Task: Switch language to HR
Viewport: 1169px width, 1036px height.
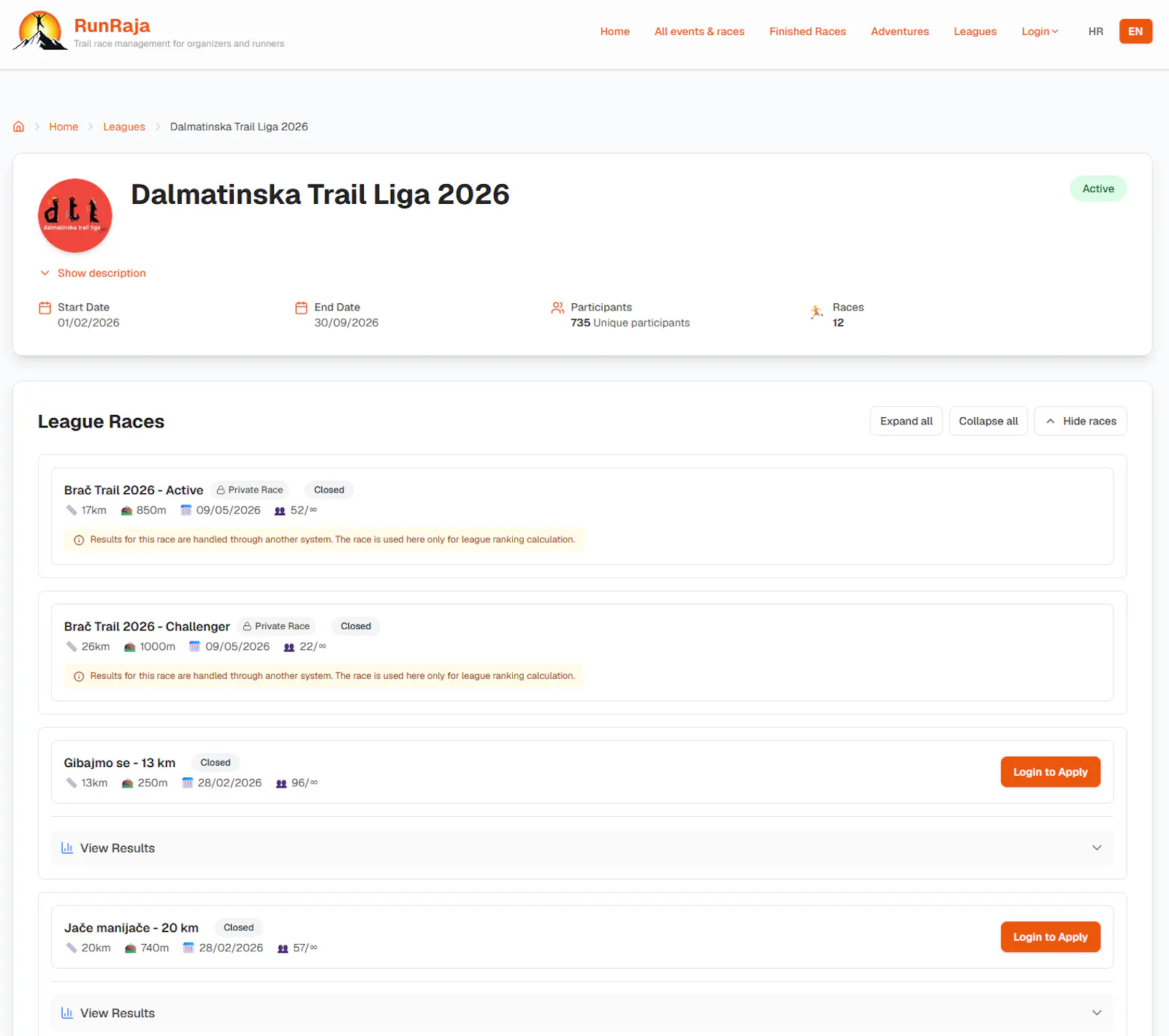Action: point(1095,31)
